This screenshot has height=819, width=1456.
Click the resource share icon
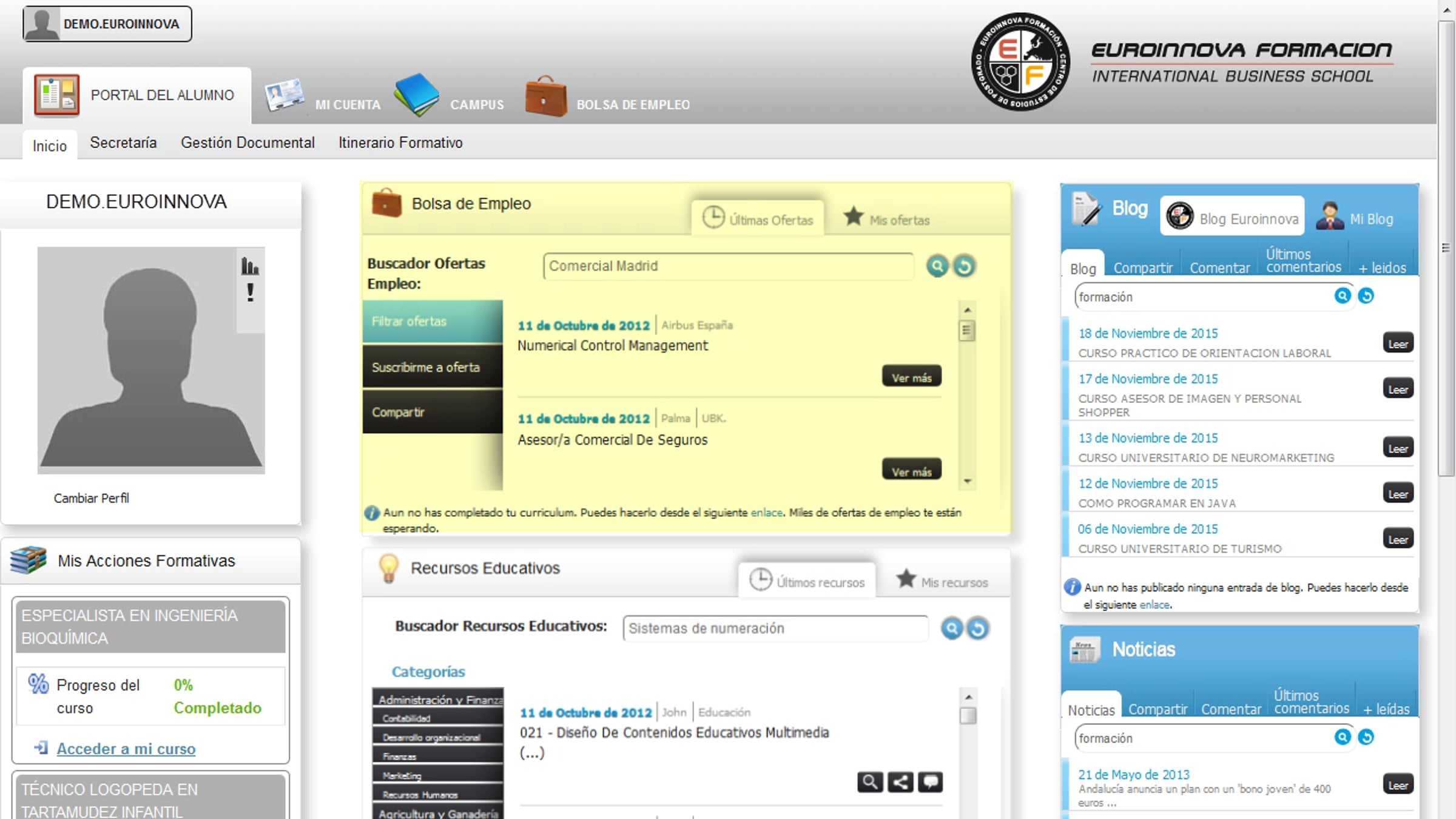click(900, 782)
